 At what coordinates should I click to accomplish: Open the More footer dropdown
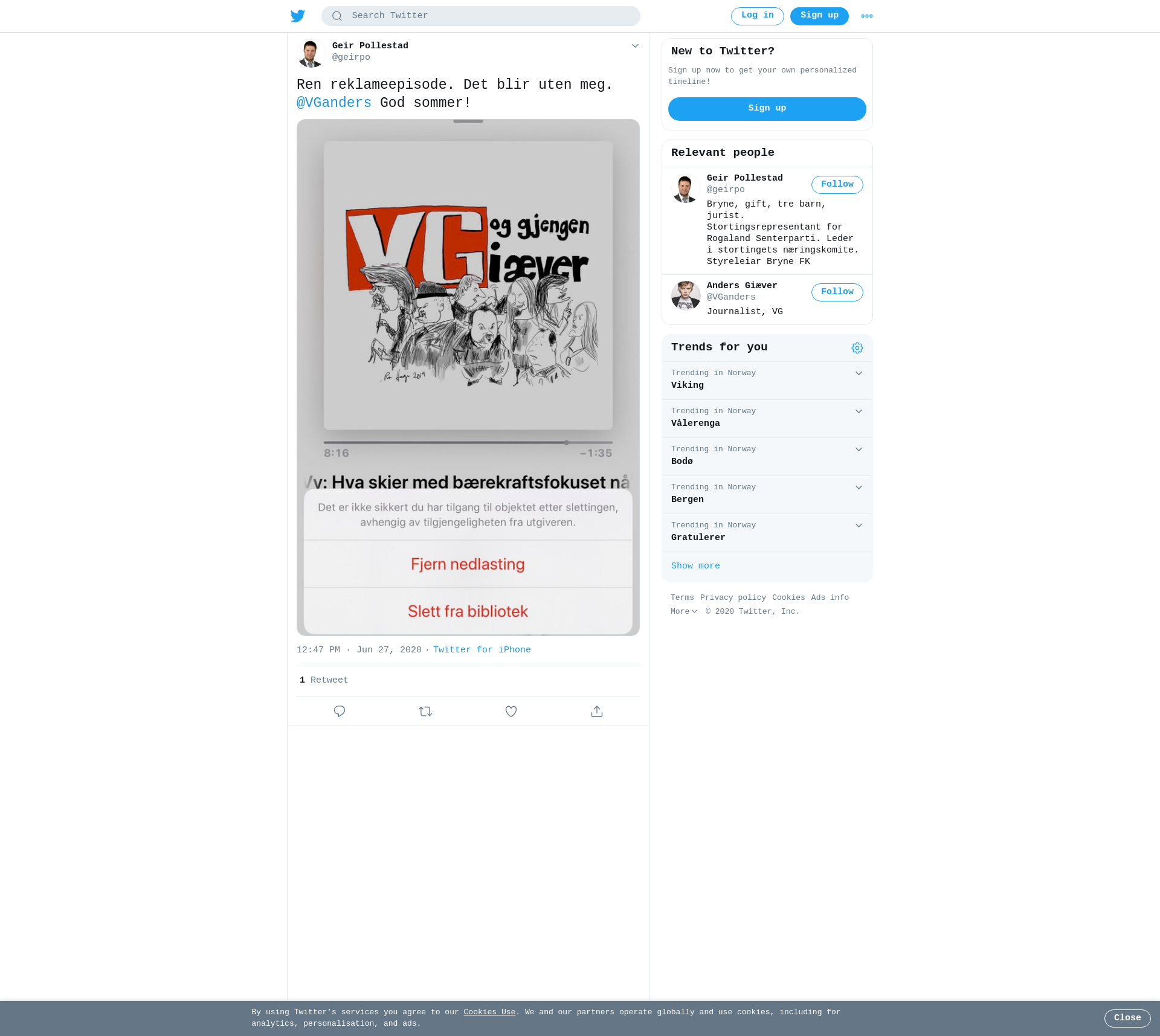tap(684, 612)
